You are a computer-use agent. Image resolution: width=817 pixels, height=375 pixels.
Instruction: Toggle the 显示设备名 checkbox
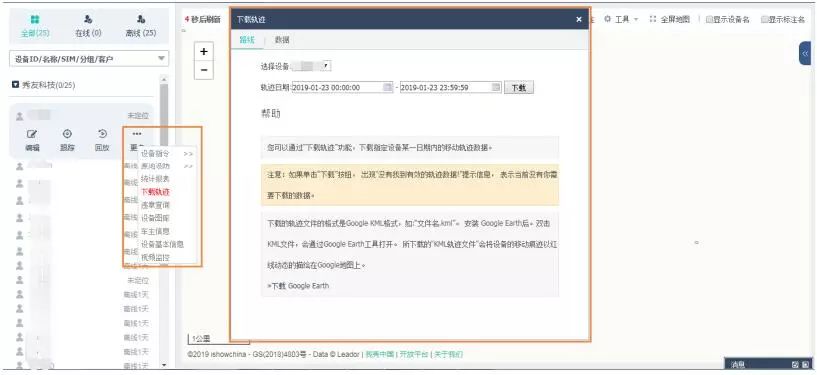pos(709,19)
